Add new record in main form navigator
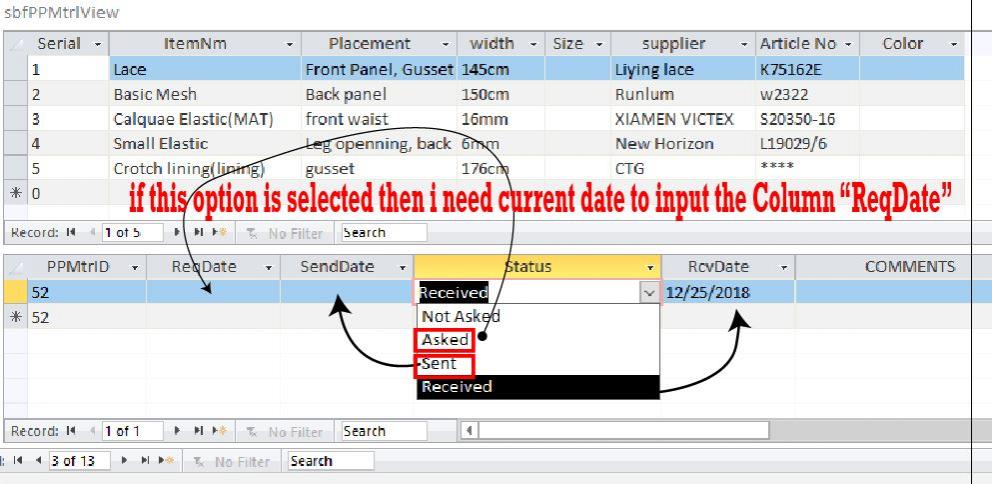This screenshot has height=484, width=992. tap(166, 461)
